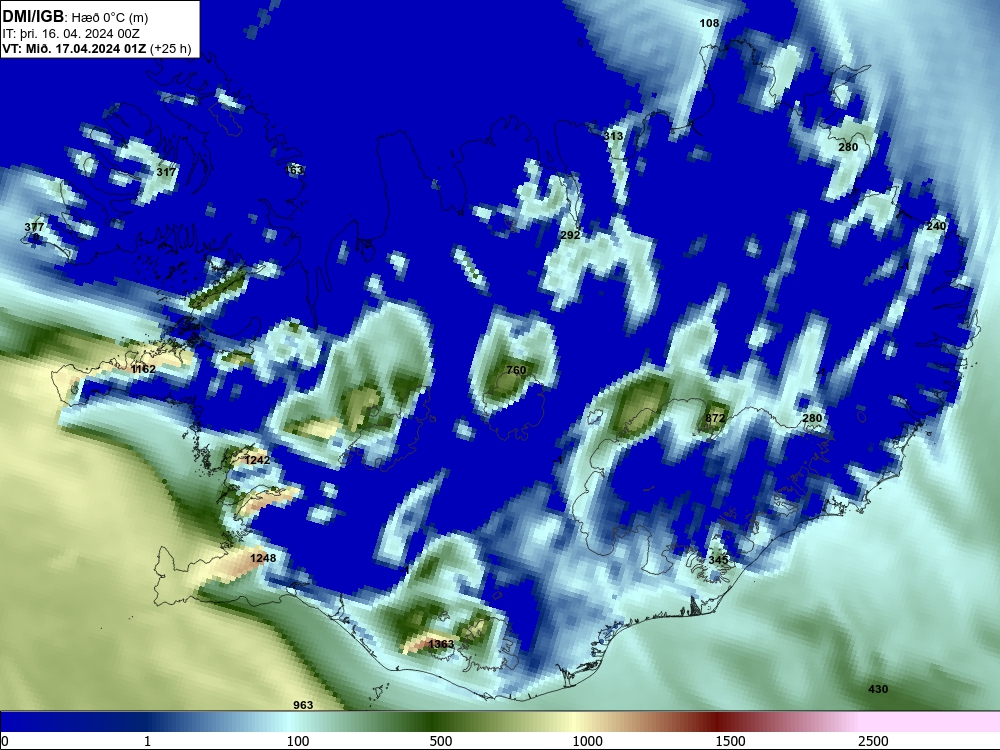1000x750 pixels.
Task: Select the 108 height value on map
Action: [709, 23]
